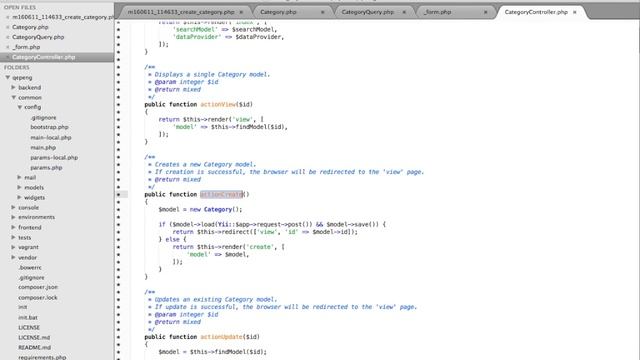Screen dimensions: 640x360
Task: Close _form.php in Open Files list
Action: coord(7,47)
